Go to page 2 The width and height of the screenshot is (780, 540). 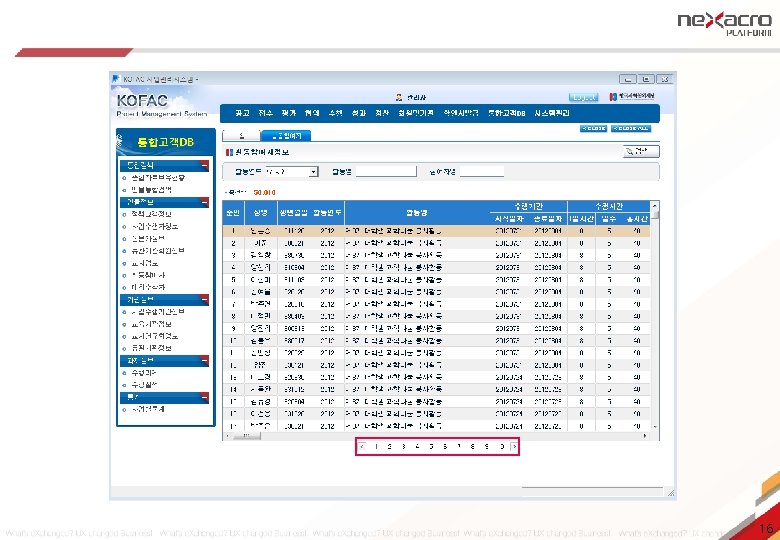tap(390, 447)
